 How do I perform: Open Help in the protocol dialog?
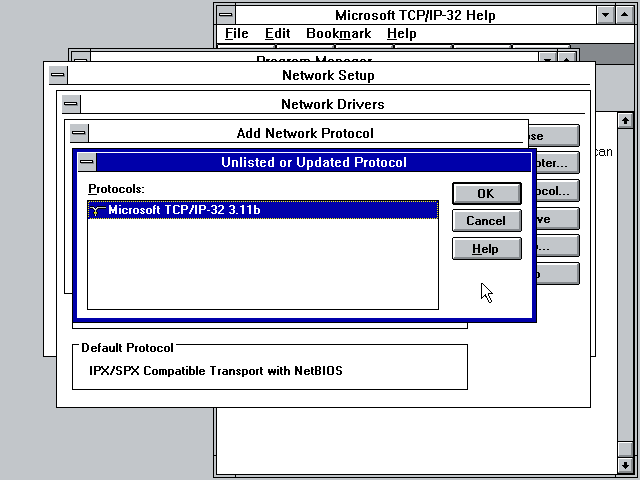coord(487,249)
